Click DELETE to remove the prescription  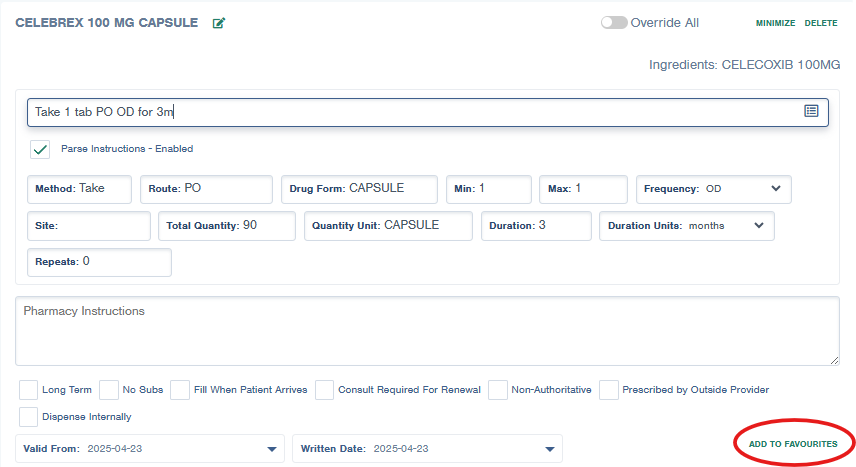coord(821,23)
